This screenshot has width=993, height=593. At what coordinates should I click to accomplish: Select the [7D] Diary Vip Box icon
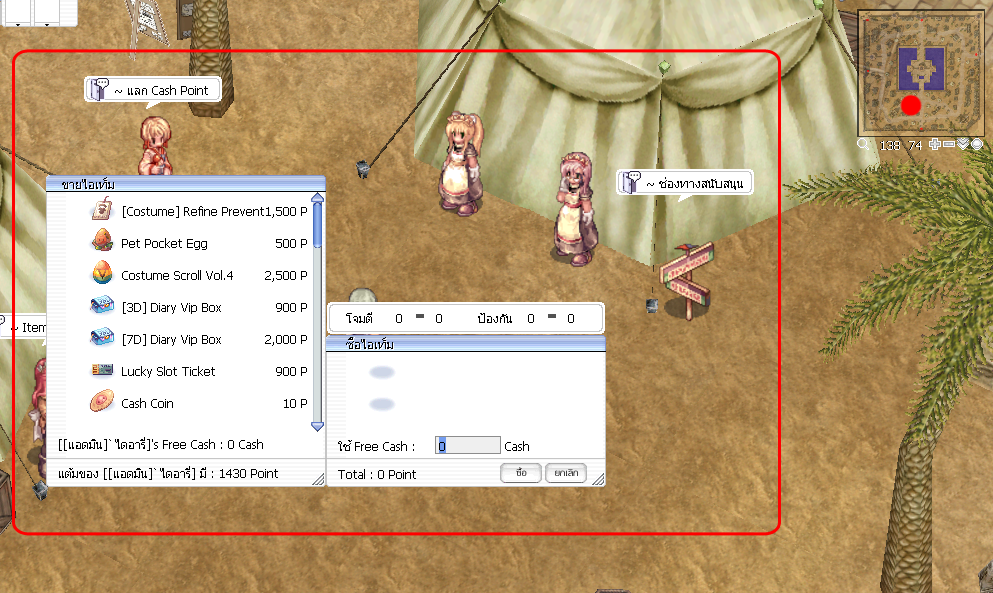coord(101,339)
